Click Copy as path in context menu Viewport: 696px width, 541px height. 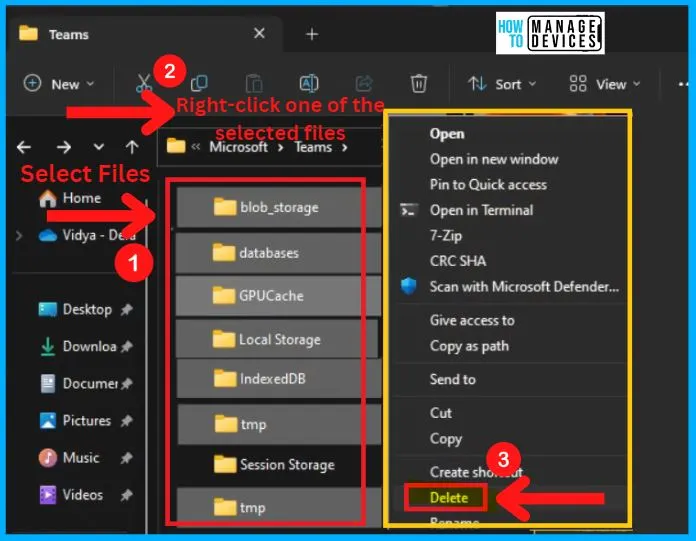pyautogui.click(x=469, y=346)
